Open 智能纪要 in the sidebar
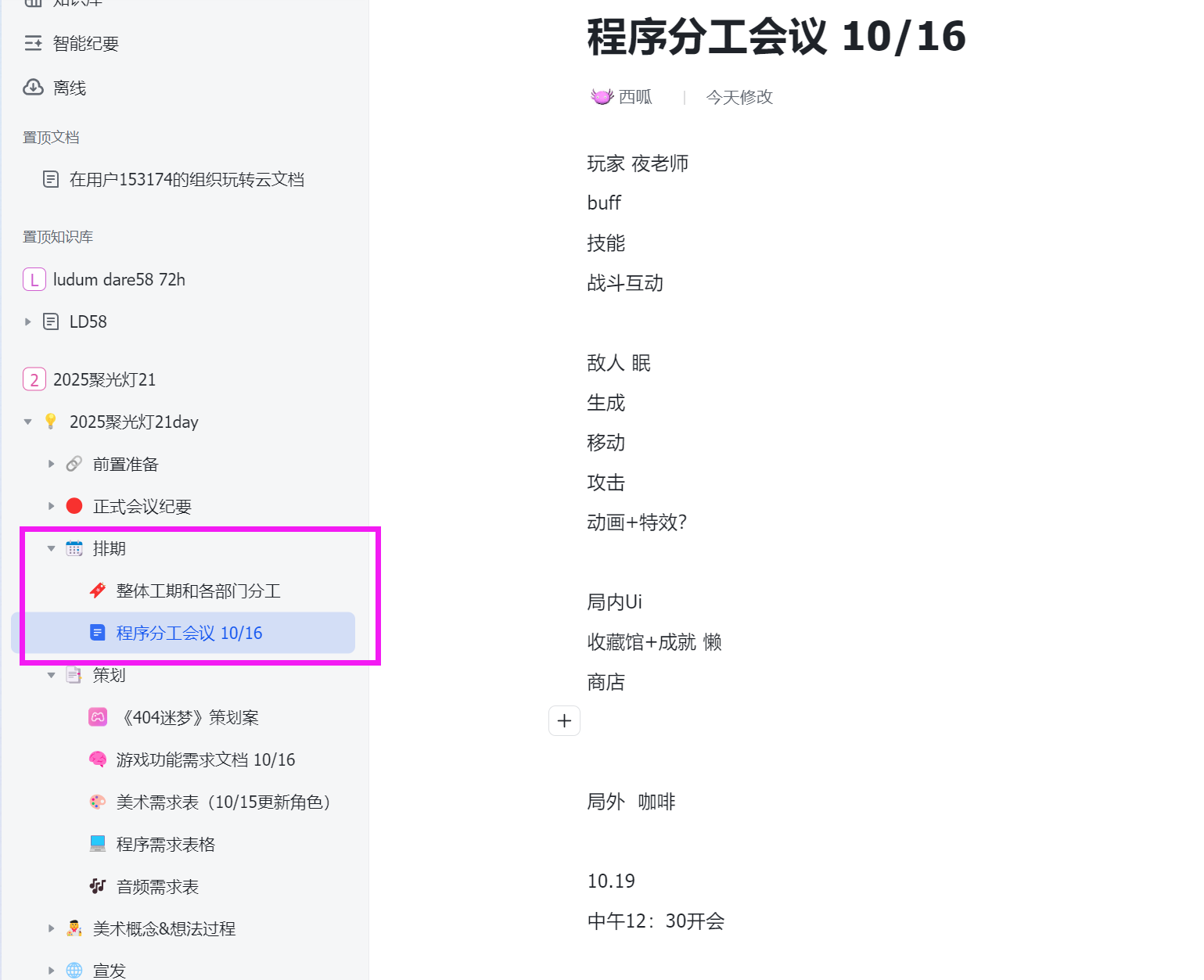1204x980 pixels. coord(86,44)
